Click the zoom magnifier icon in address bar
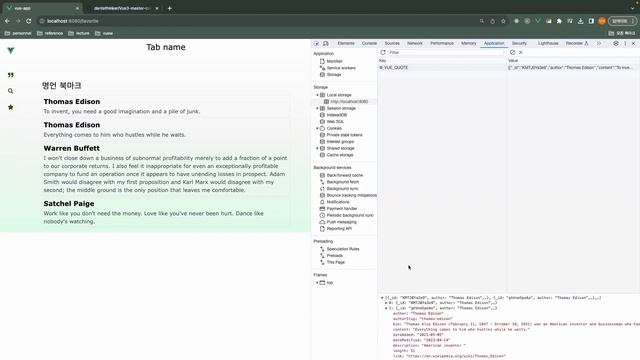Viewport: 640px width, 360px height. pos(482,21)
